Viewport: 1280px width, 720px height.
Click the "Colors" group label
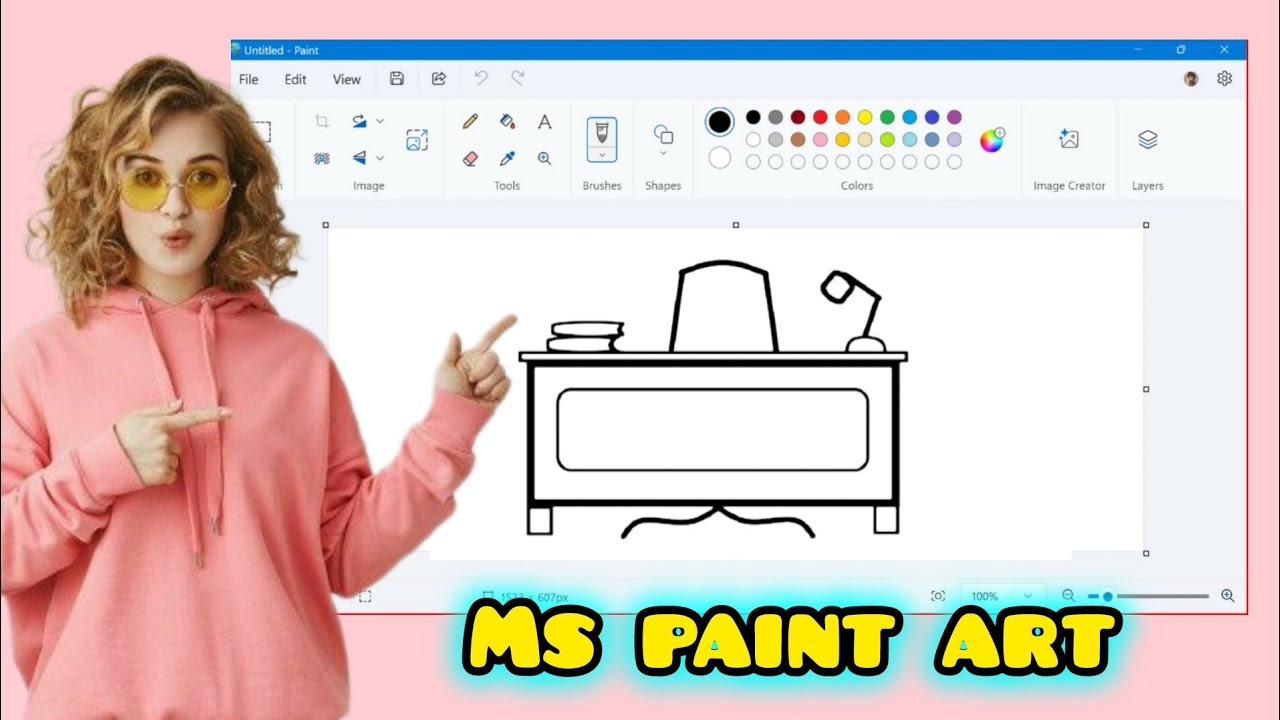tap(857, 186)
